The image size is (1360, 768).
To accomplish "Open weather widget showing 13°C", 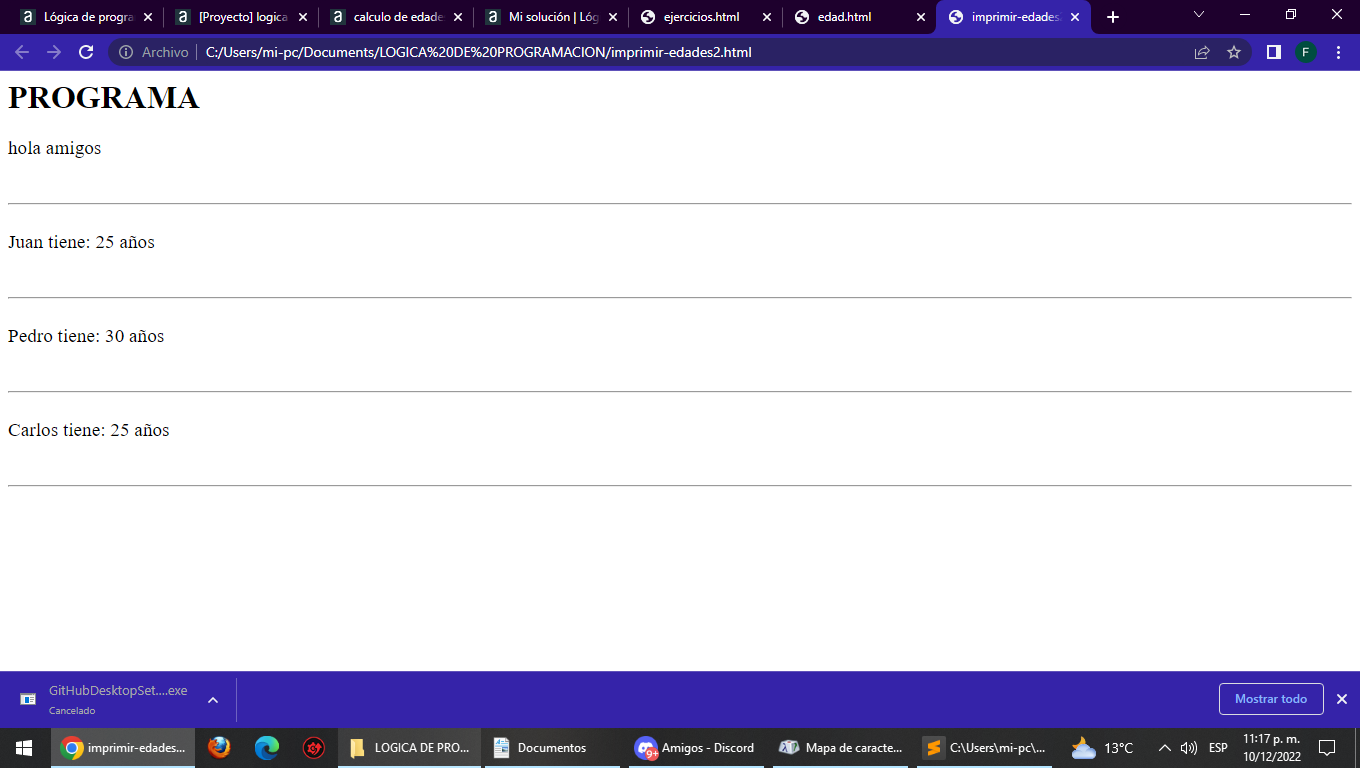I will point(1102,748).
